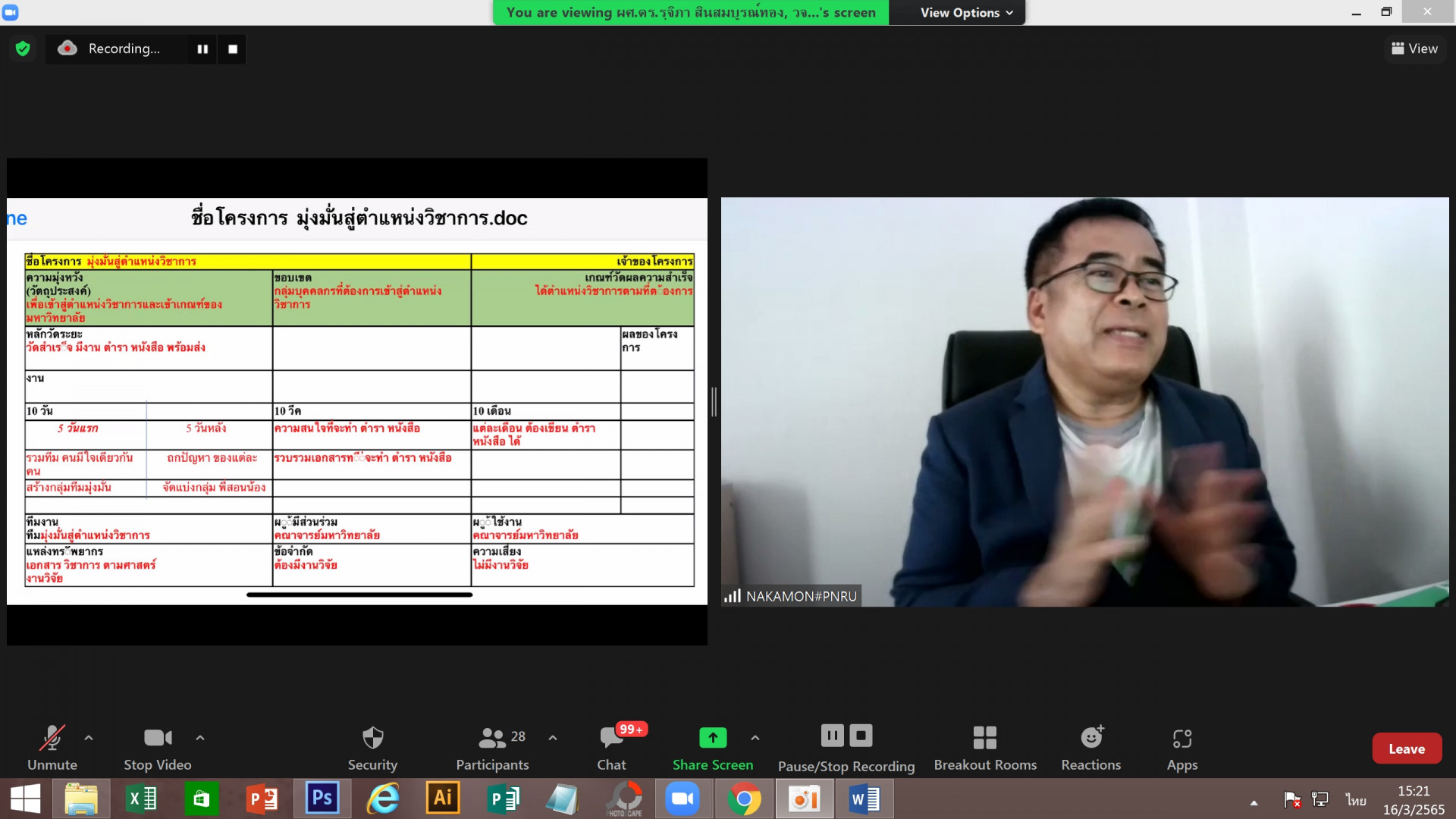Unmute the microphone
The image size is (1456, 819).
click(x=52, y=748)
